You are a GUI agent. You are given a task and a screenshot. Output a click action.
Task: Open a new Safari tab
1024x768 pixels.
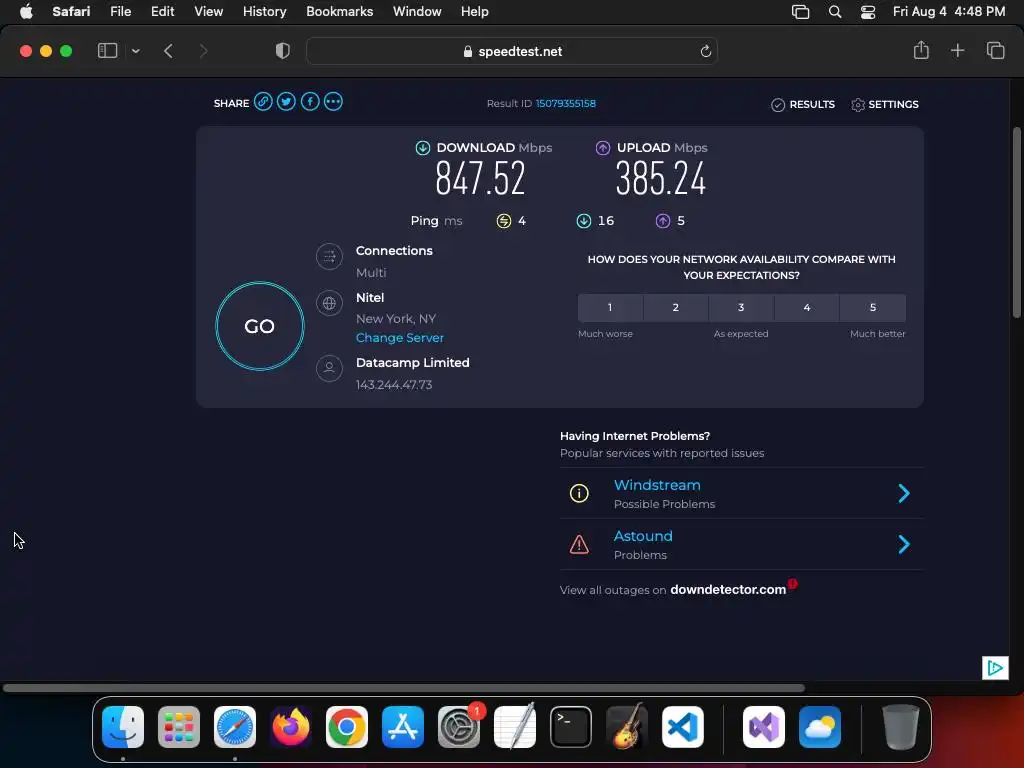point(957,50)
